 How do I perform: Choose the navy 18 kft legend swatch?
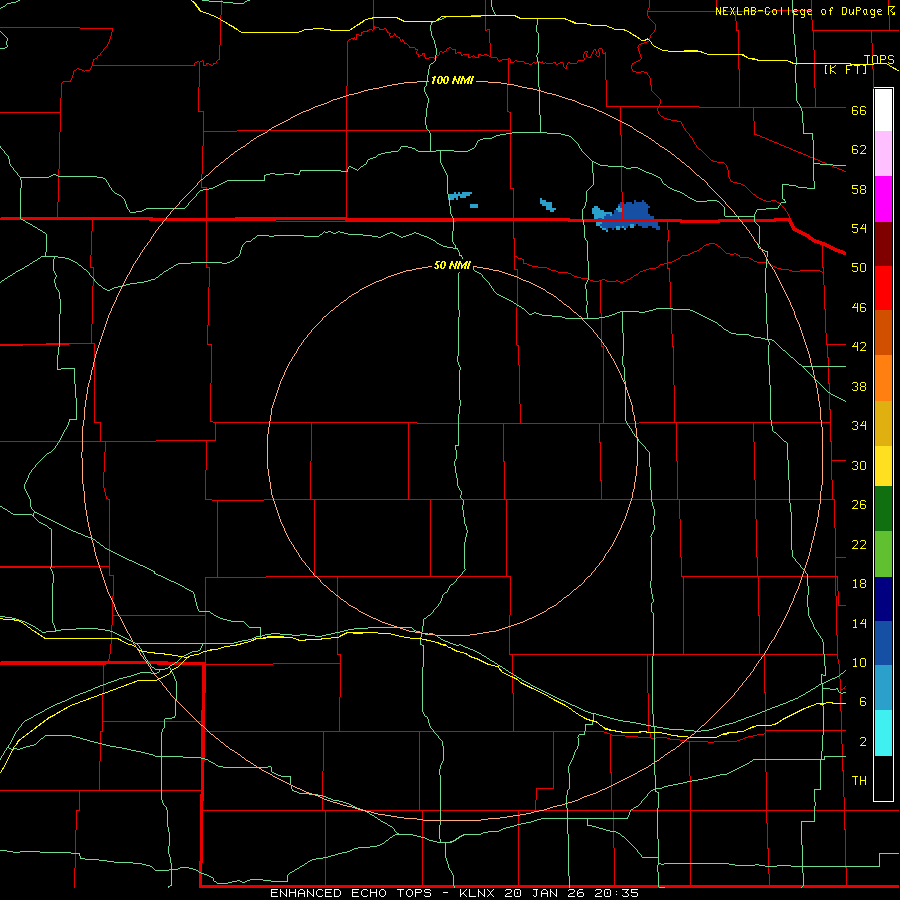[883, 599]
